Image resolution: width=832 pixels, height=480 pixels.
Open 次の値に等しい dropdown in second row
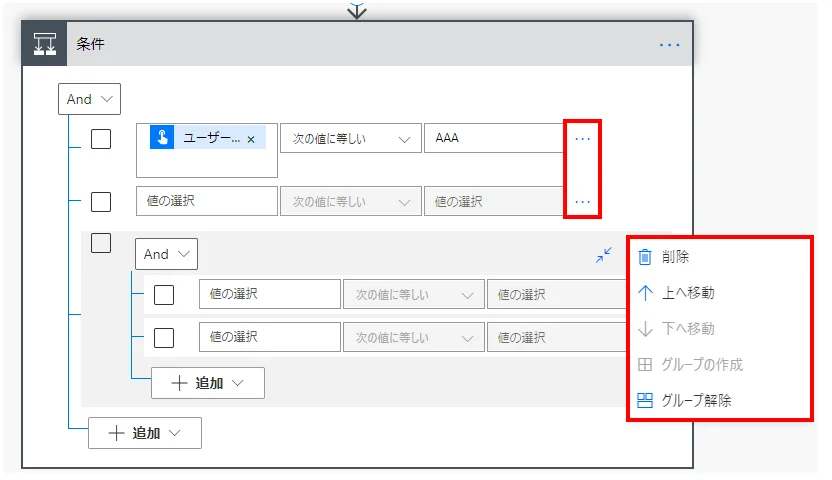(x=351, y=201)
